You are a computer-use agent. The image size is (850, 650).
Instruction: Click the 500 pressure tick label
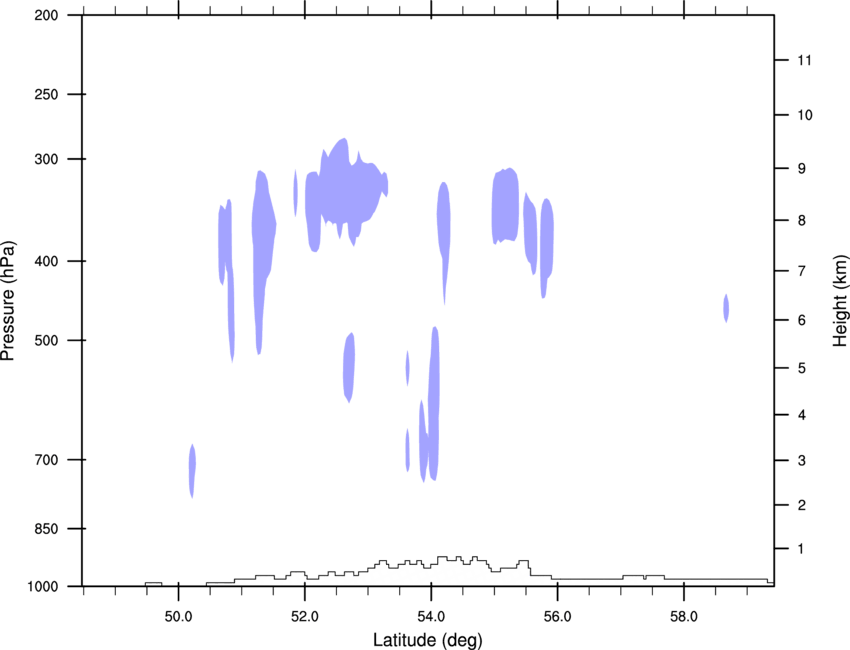coord(46,340)
